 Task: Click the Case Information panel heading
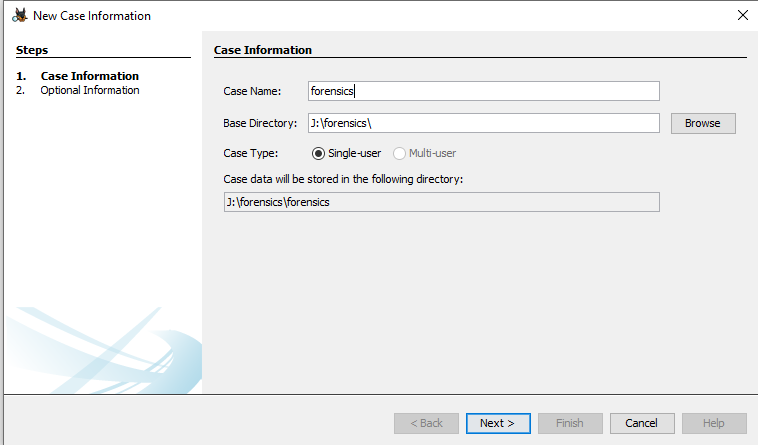coord(262,50)
